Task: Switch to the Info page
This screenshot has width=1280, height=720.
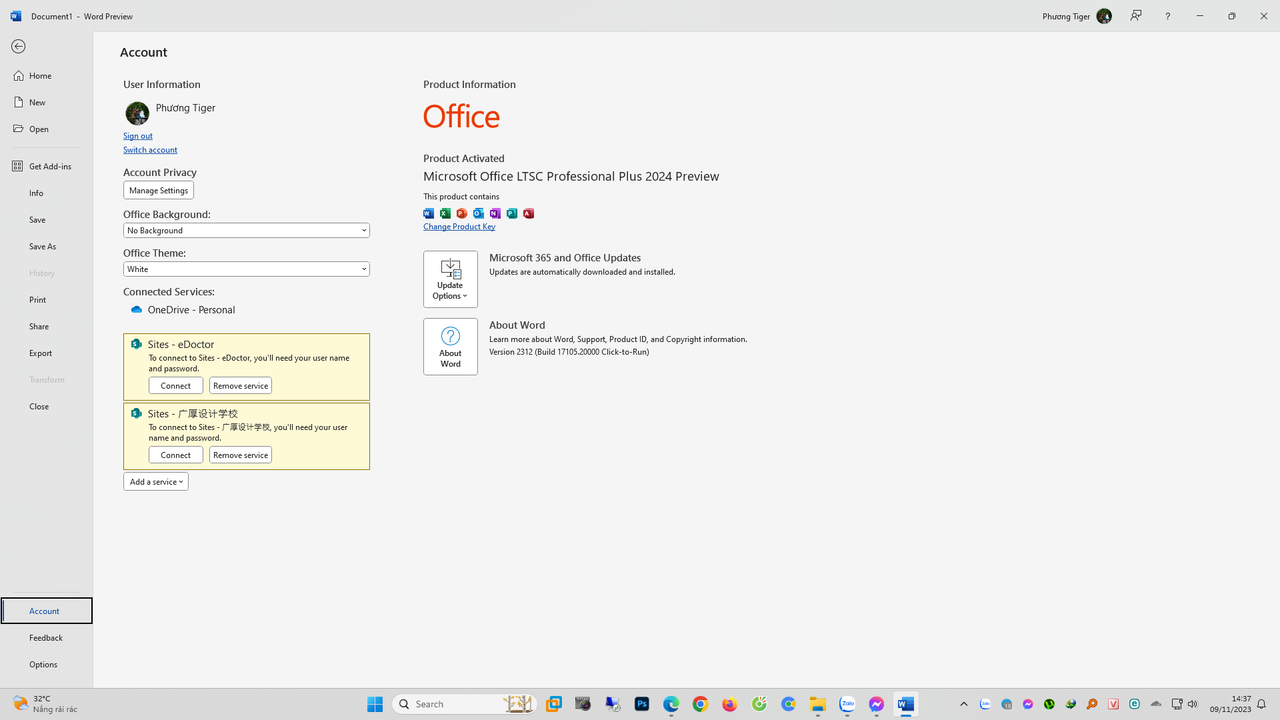Action: (x=46, y=193)
